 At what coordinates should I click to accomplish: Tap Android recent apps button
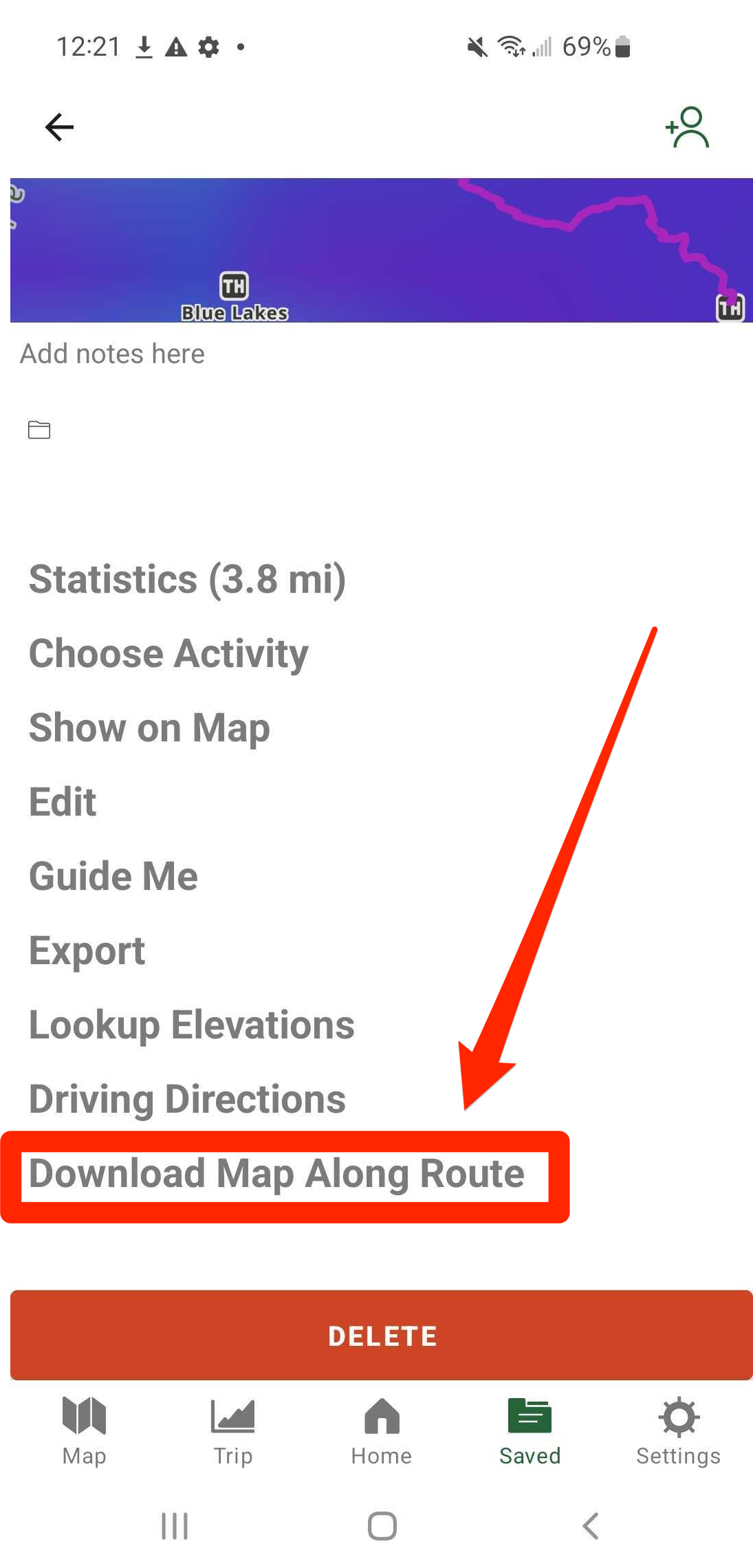175,1526
